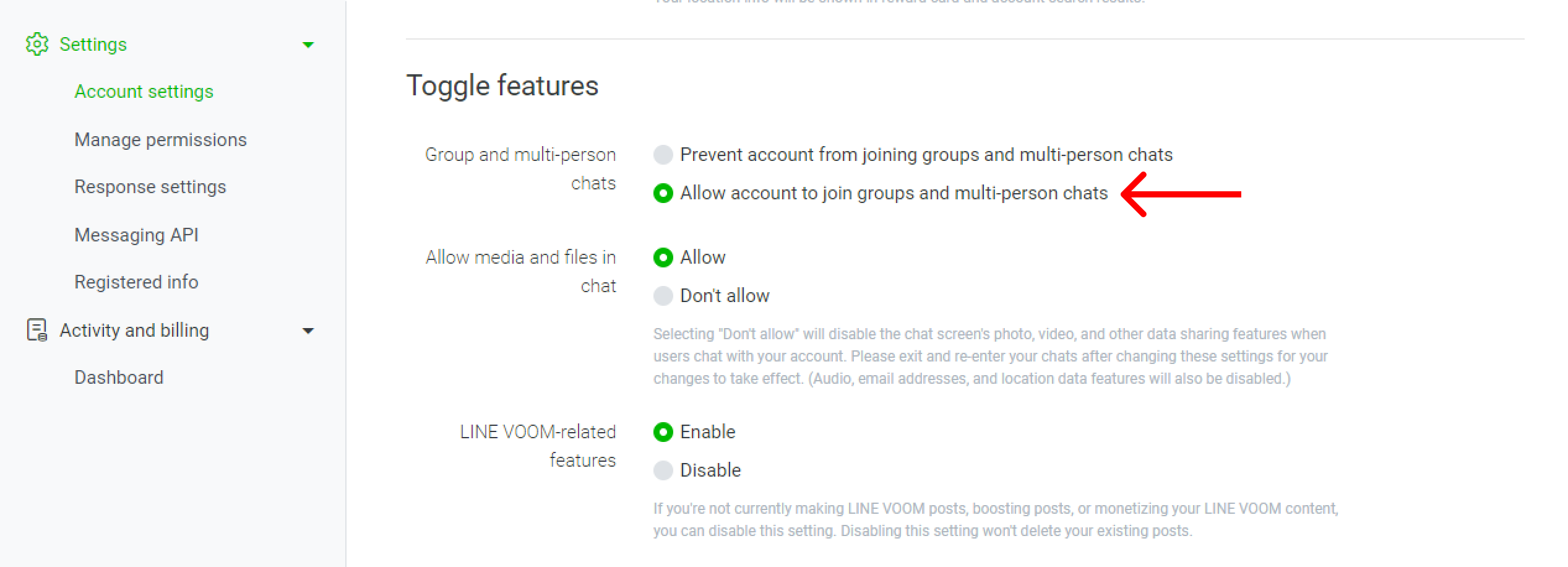Select Prevent account from joining groups
1568x567 pixels.
[x=663, y=155]
